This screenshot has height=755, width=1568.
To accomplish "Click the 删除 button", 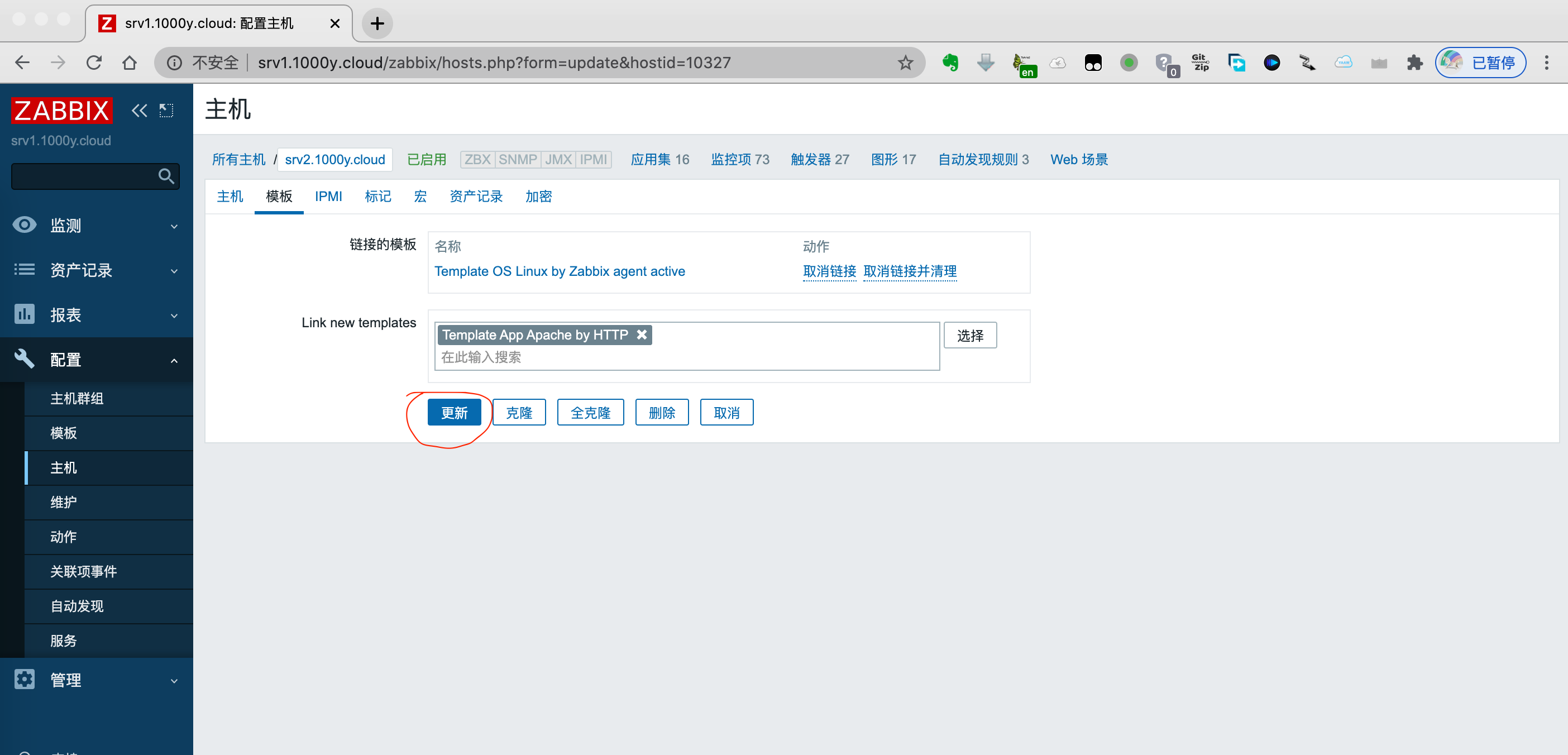I will [662, 413].
